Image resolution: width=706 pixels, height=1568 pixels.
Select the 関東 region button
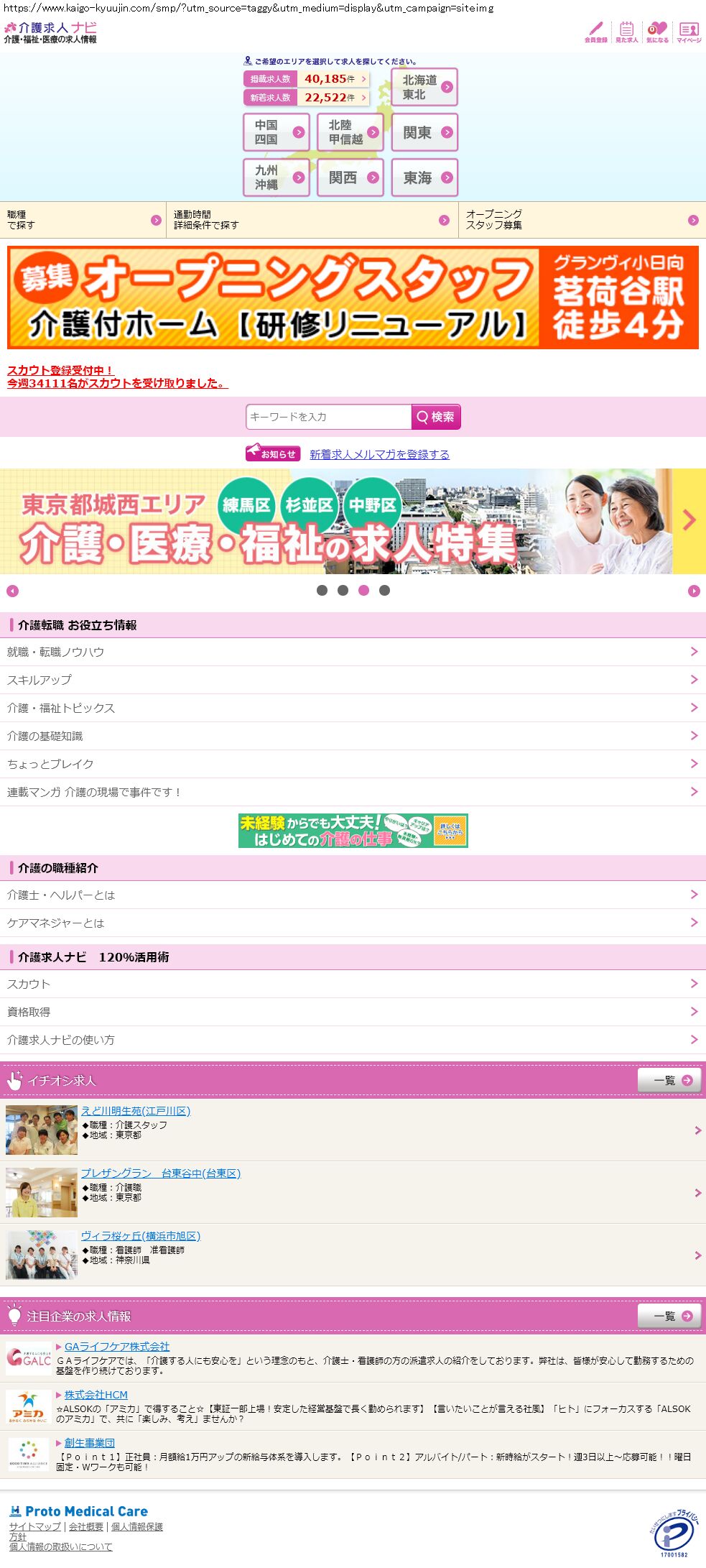coord(424,132)
